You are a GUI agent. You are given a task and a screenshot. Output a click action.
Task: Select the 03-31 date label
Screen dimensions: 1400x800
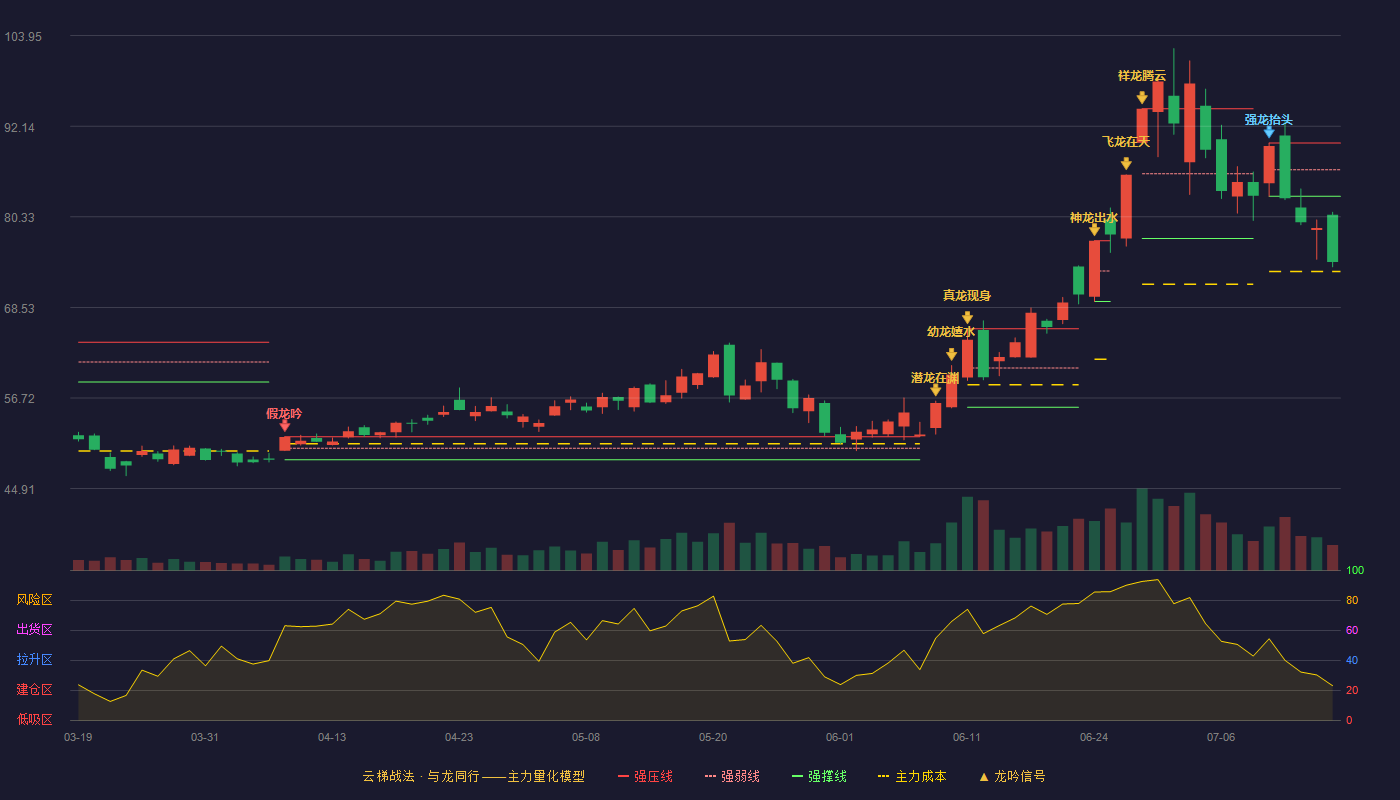coord(205,737)
